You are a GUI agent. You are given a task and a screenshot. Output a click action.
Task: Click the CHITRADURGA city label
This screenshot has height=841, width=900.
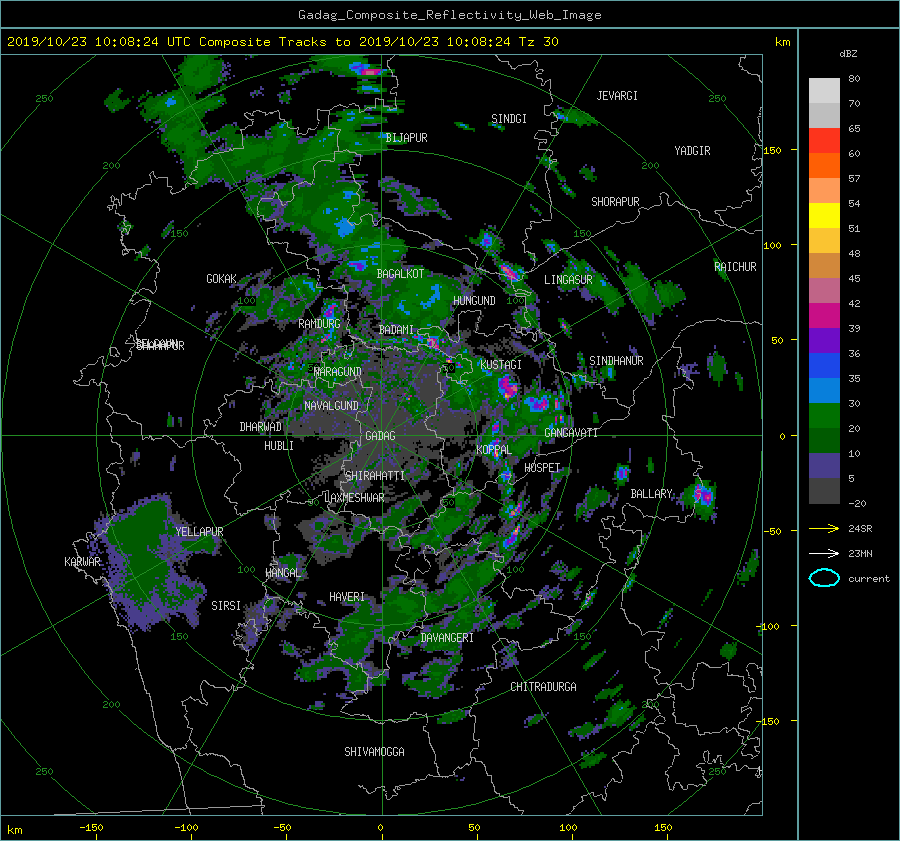pos(543,687)
